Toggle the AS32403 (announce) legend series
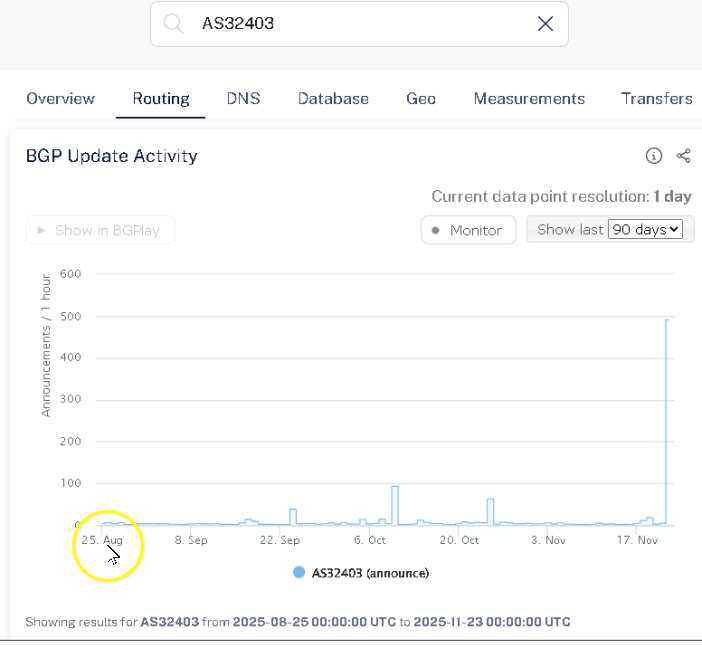Image resolution: width=702 pixels, height=648 pixels. (x=370, y=573)
